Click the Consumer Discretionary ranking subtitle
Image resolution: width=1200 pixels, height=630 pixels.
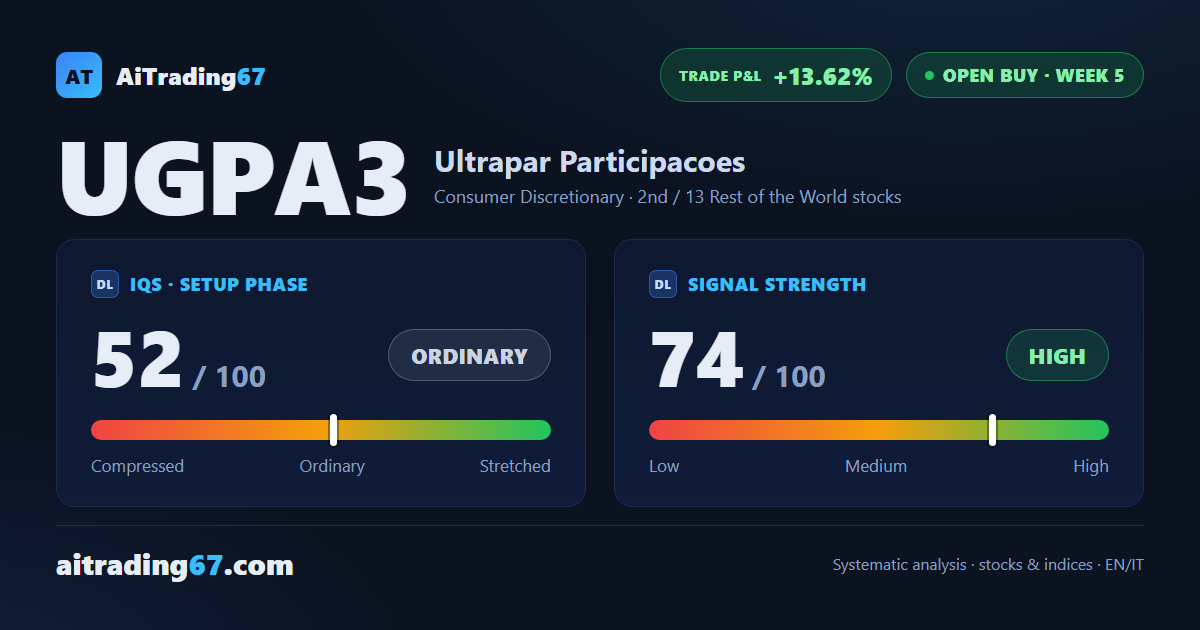[x=667, y=197]
